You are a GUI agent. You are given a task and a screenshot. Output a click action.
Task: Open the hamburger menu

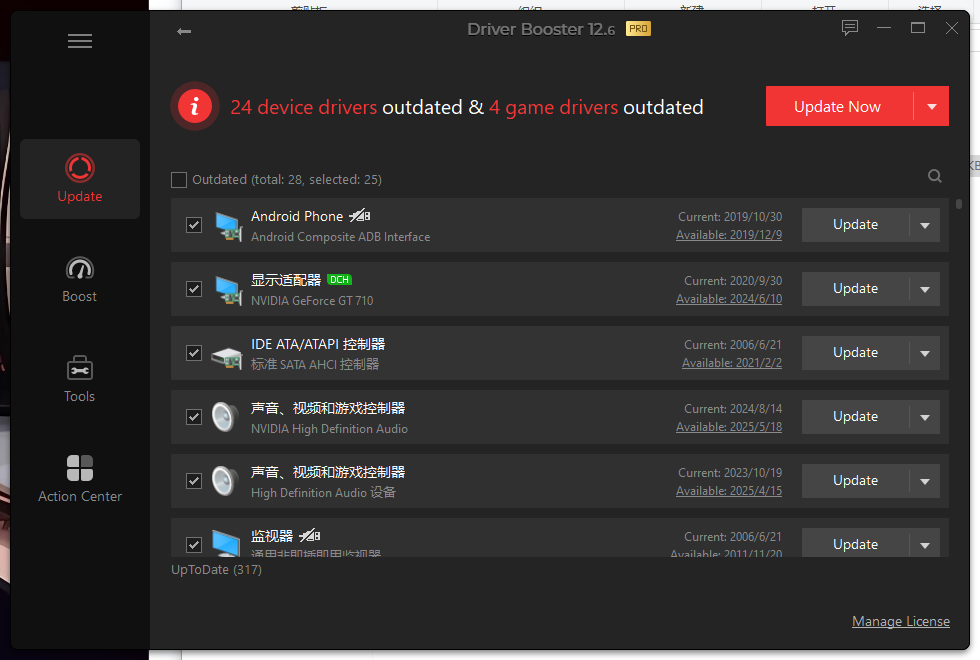[x=80, y=41]
